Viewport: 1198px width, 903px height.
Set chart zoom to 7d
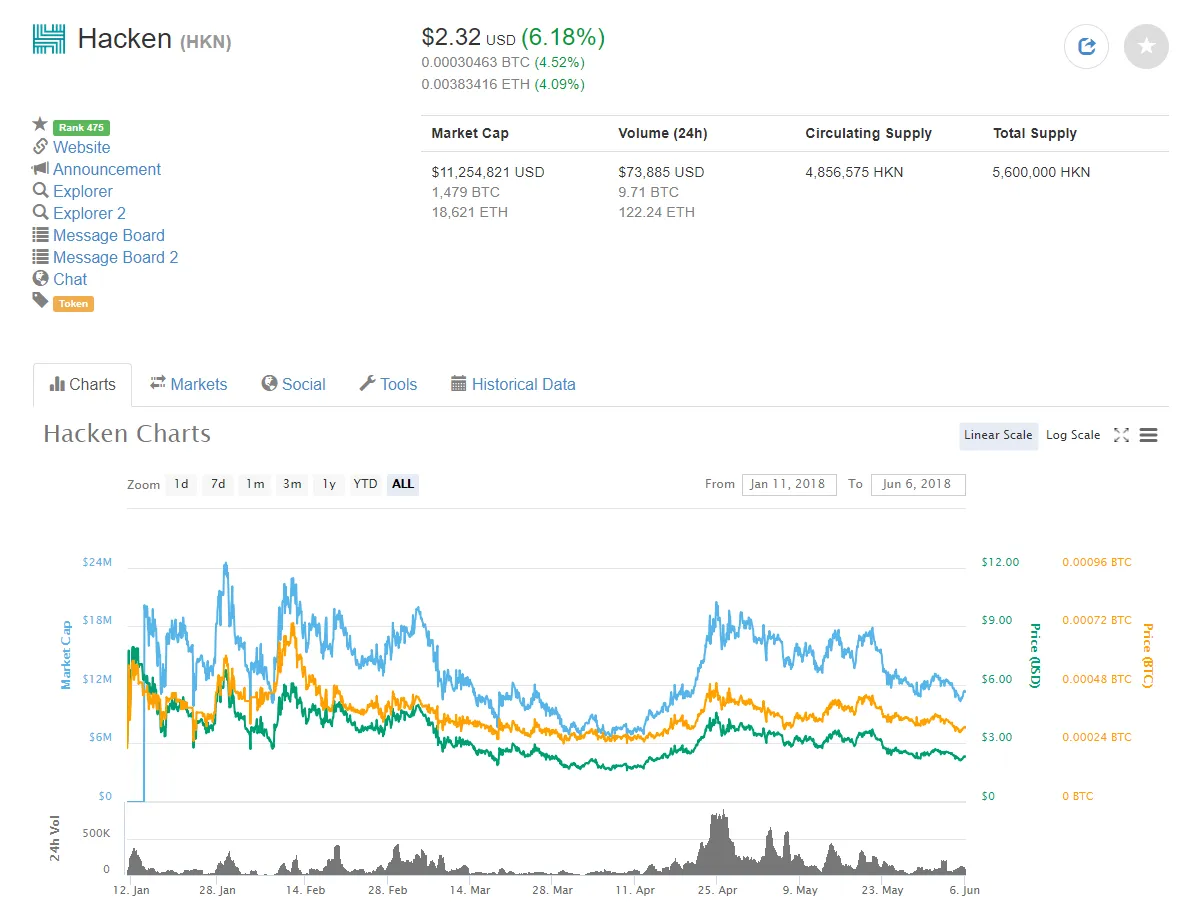218,484
